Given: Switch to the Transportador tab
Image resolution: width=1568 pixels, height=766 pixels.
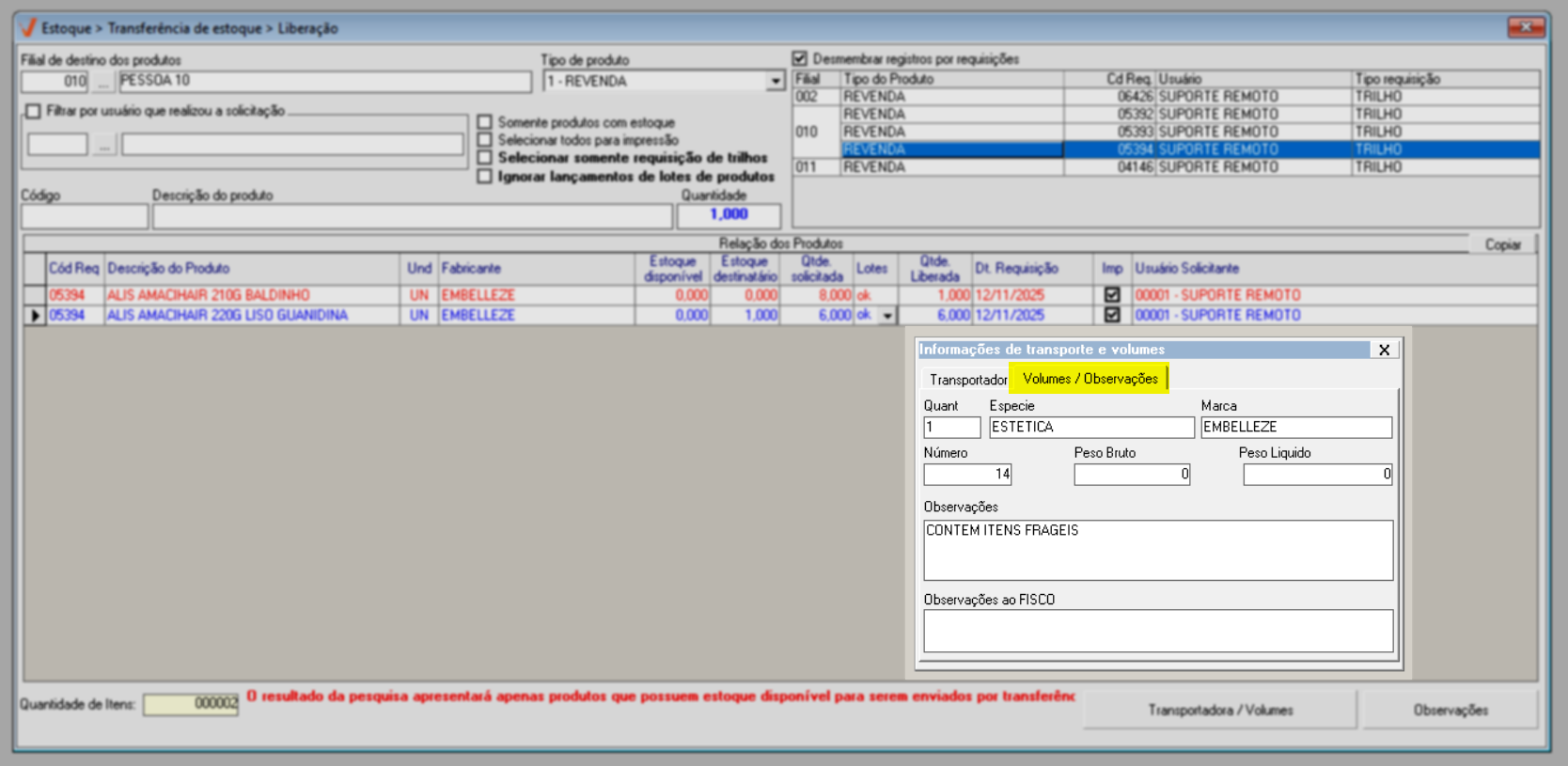Looking at the screenshot, I should (967, 380).
